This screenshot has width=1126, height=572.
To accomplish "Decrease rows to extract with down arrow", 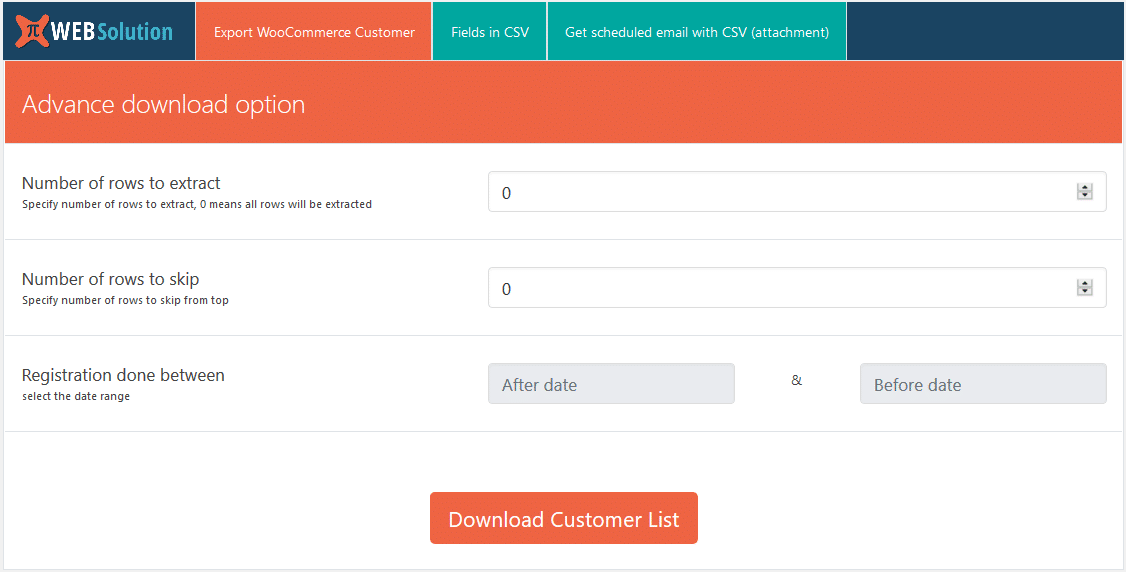I will point(1084,196).
